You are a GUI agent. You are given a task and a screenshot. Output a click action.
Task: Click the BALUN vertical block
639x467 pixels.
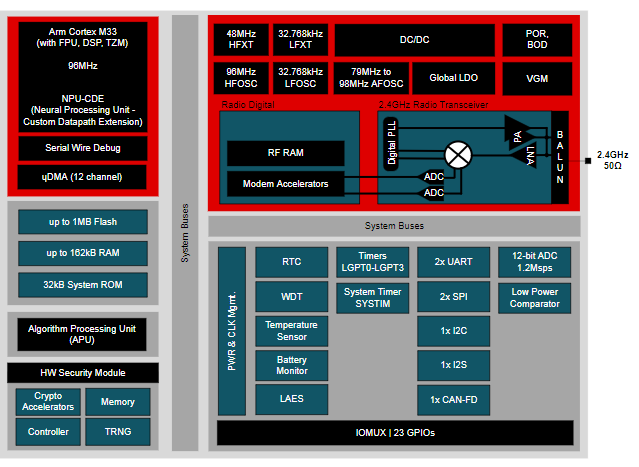click(x=560, y=157)
